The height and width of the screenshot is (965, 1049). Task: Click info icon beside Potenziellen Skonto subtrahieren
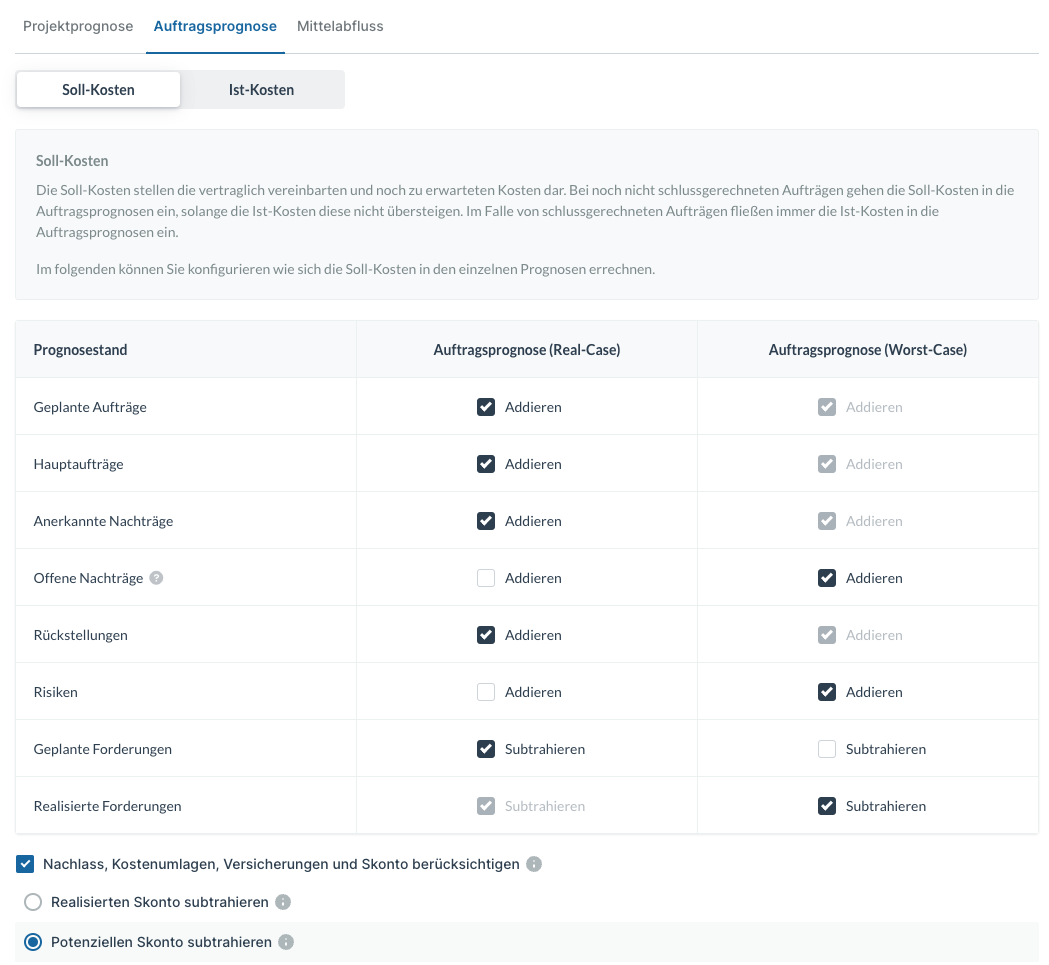[x=286, y=942]
